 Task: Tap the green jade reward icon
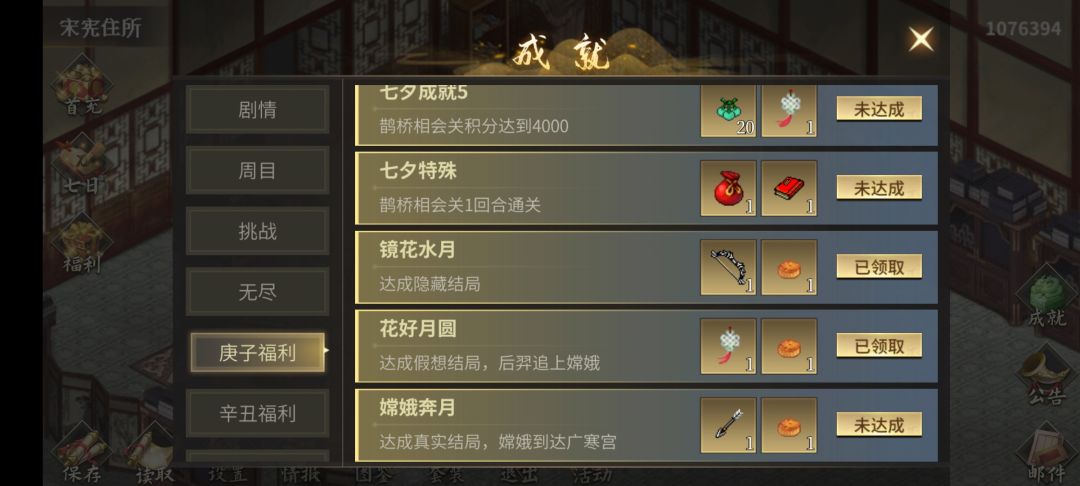[x=728, y=110]
